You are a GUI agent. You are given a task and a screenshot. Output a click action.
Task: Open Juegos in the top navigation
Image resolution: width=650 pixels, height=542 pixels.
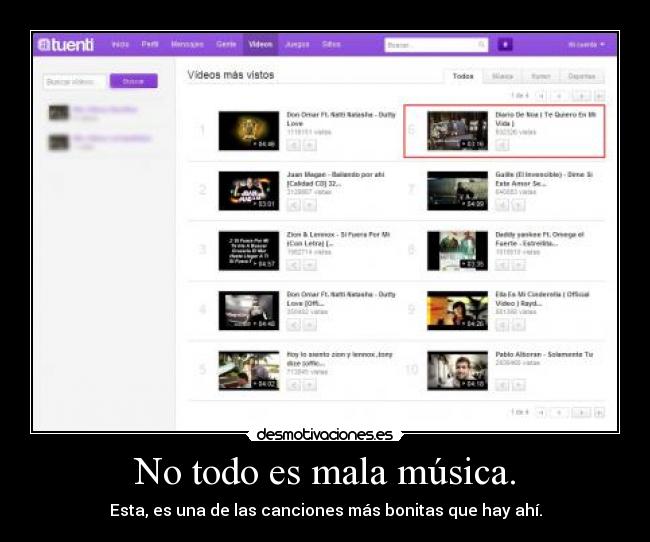click(297, 44)
